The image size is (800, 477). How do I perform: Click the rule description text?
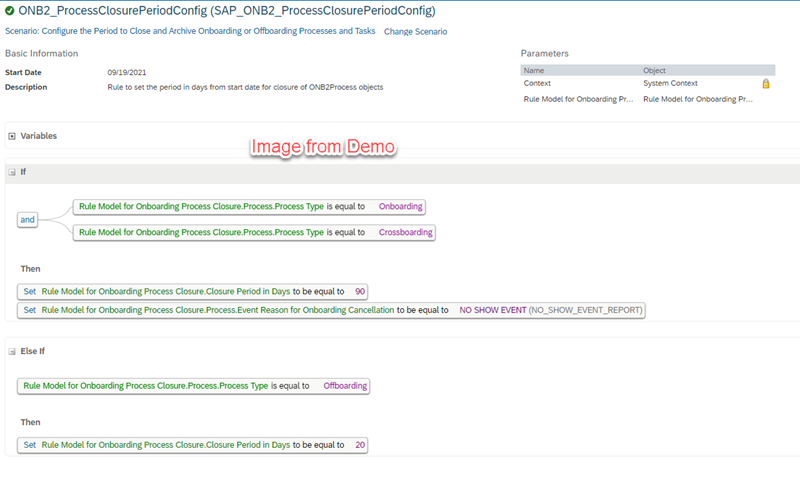pyautogui.click(x=245, y=87)
